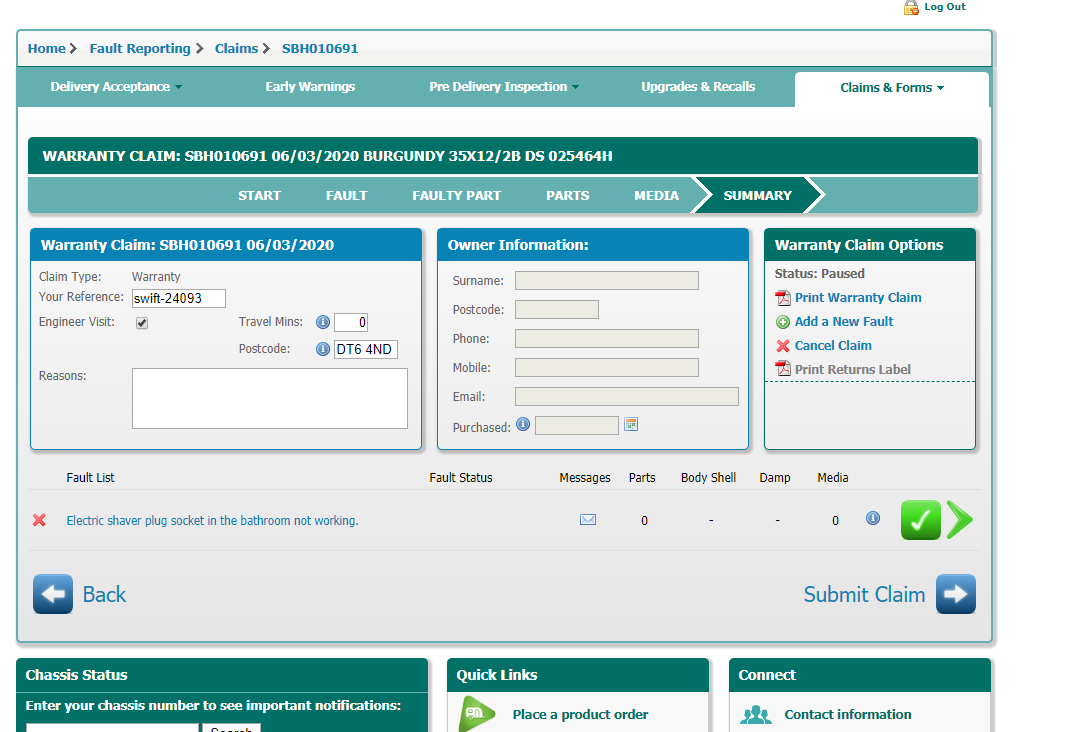Open the Upgrades & Recalls tab

698,87
